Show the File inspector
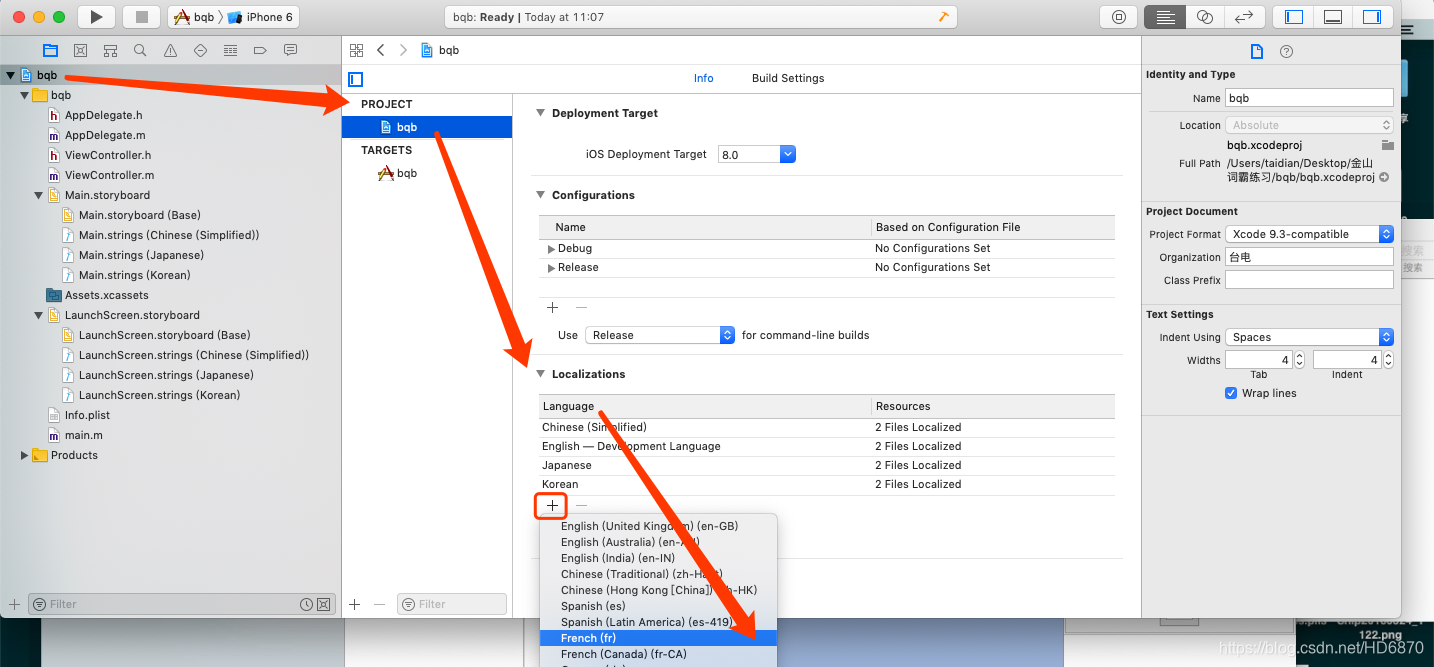The height and width of the screenshot is (667, 1434). click(1257, 52)
